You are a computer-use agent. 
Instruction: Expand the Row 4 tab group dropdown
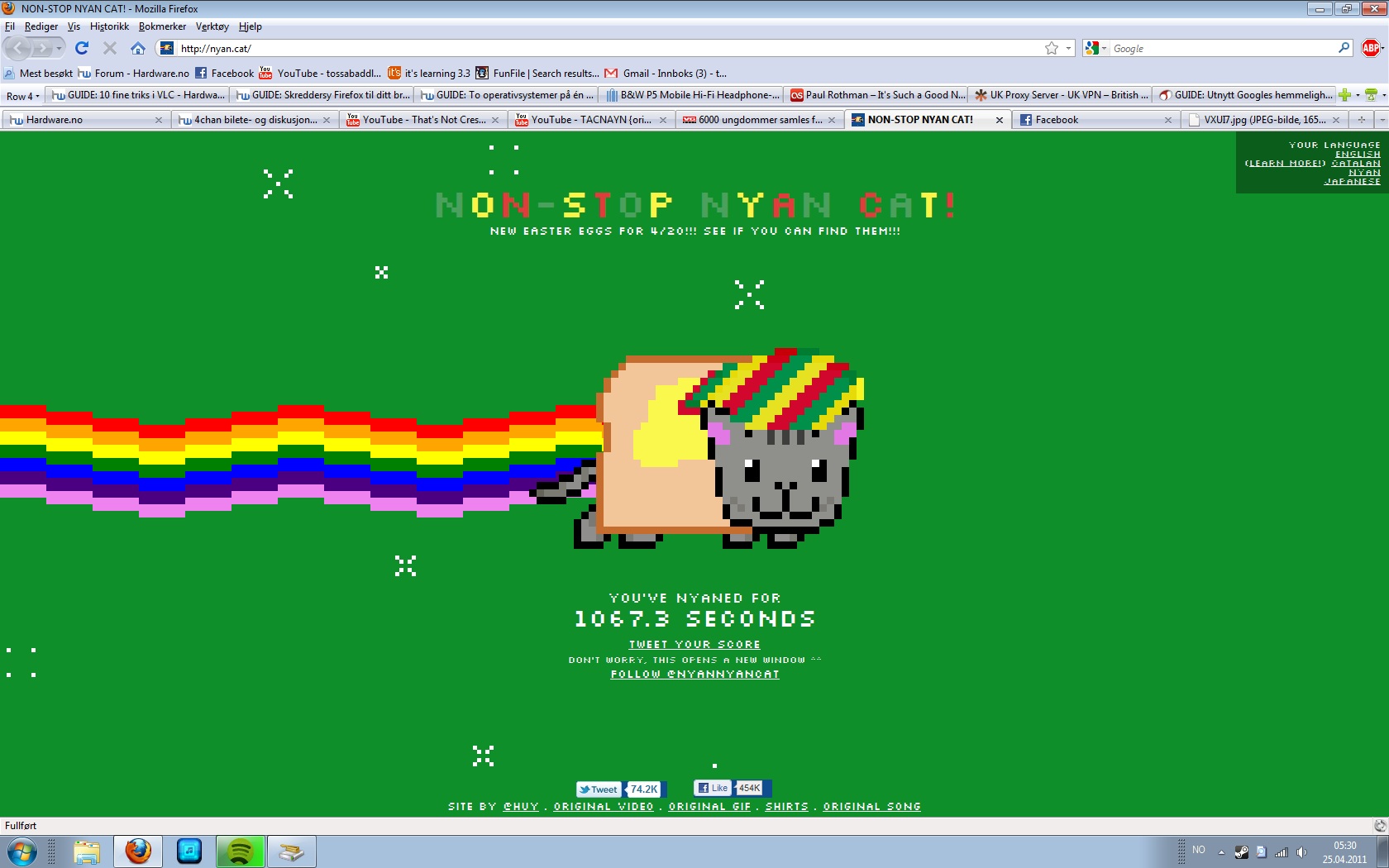(22, 96)
